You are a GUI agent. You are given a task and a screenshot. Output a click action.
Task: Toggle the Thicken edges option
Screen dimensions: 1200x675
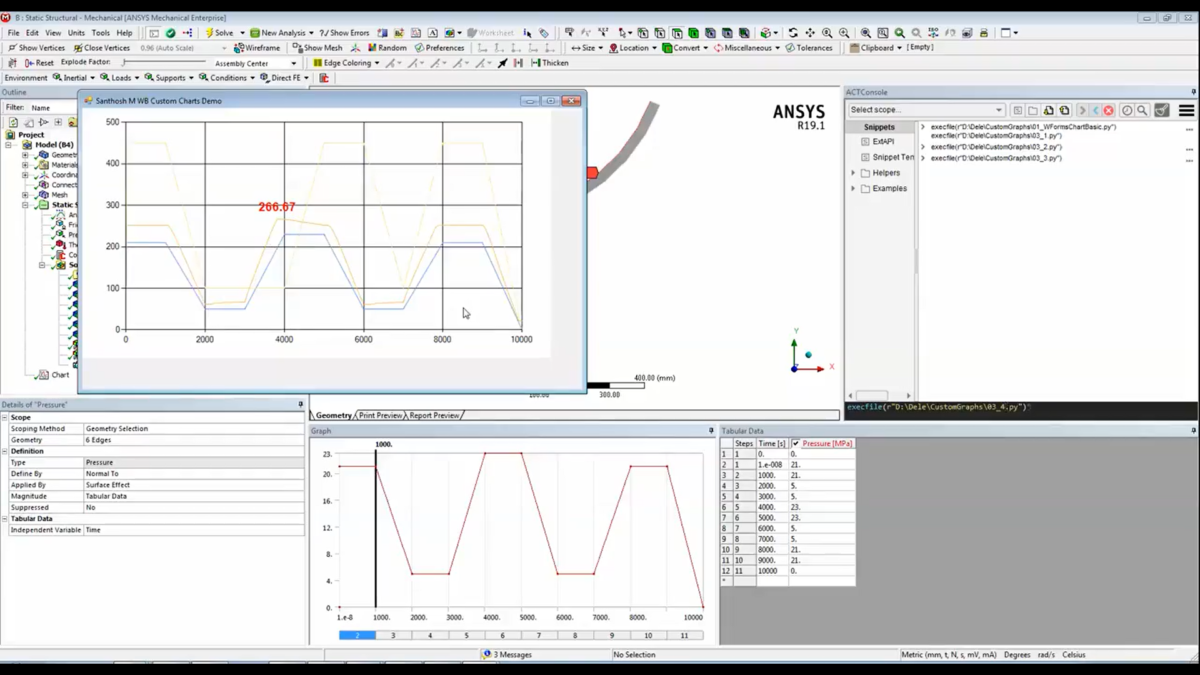coord(550,63)
